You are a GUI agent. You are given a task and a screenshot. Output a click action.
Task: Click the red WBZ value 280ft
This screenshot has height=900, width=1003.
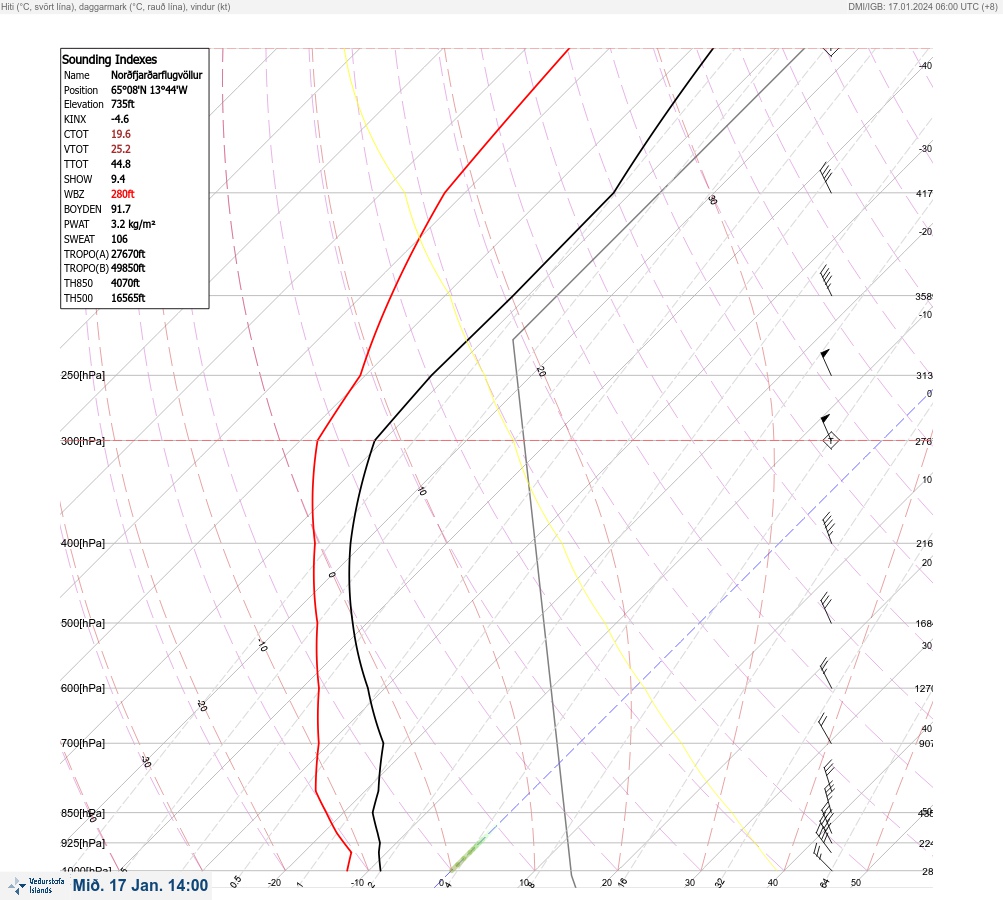pos(123,194)
